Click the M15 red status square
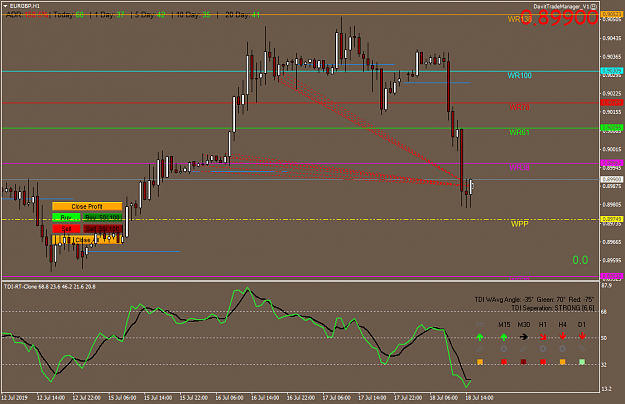Viewport: 625px width, 404px height. [504, 362]
